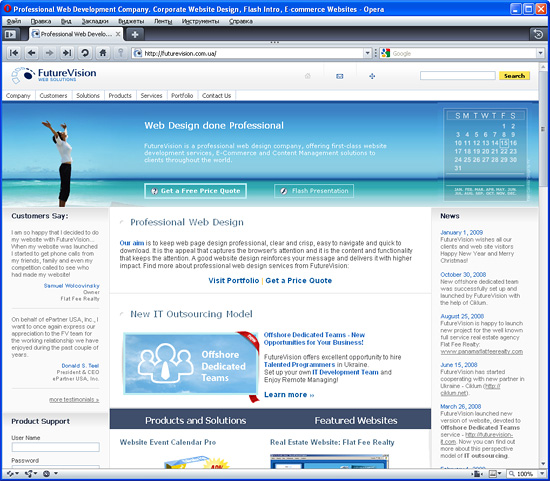Open the Portfolio site menu
The image size is (550, 481).
[x=182, y=95]
